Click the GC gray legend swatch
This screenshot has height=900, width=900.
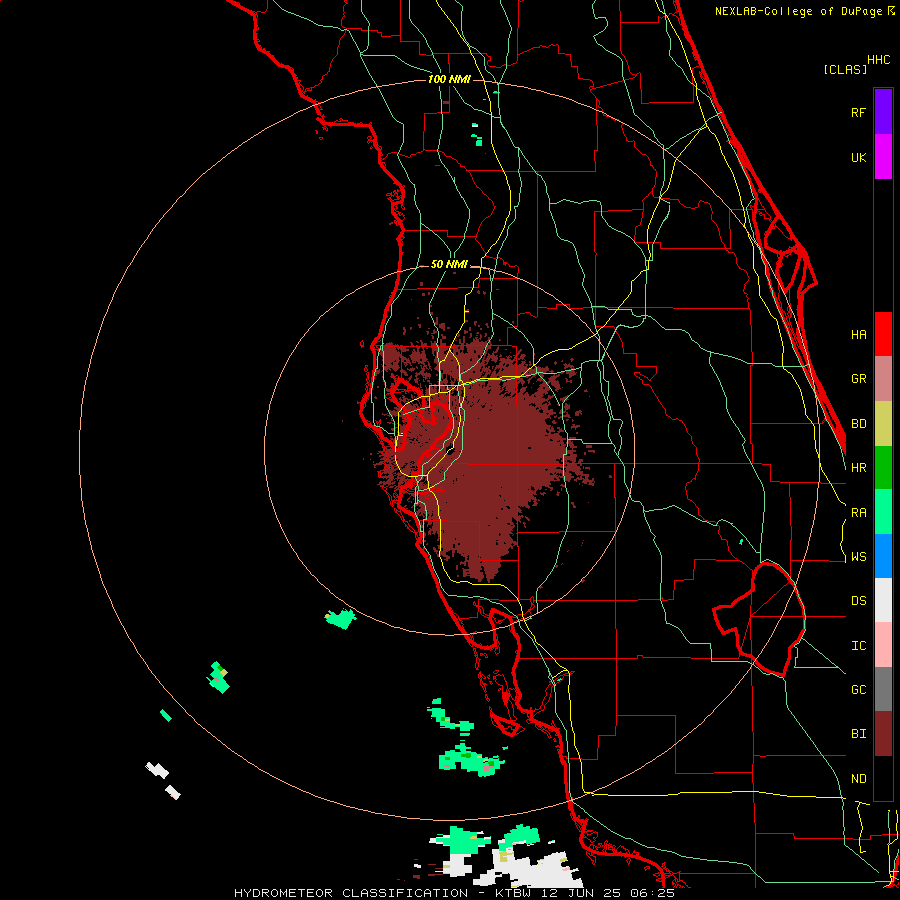click(x=883, y=689)
